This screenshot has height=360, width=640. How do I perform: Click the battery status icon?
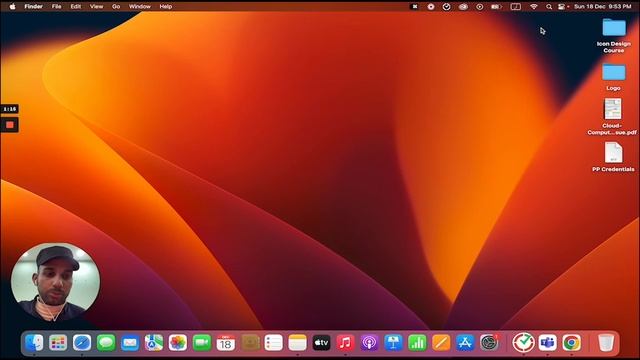point(496,7)
